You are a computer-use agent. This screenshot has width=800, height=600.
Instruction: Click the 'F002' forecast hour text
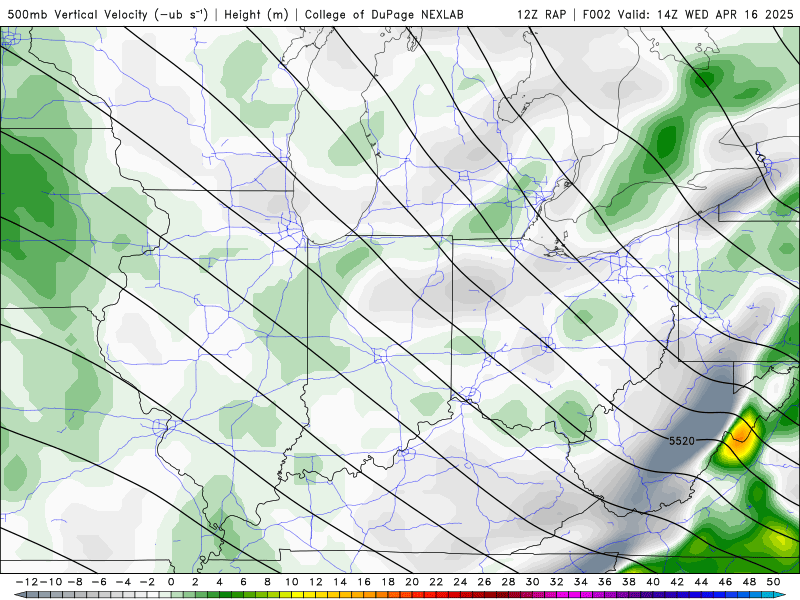pyautogui.click(x=596, y=14)
